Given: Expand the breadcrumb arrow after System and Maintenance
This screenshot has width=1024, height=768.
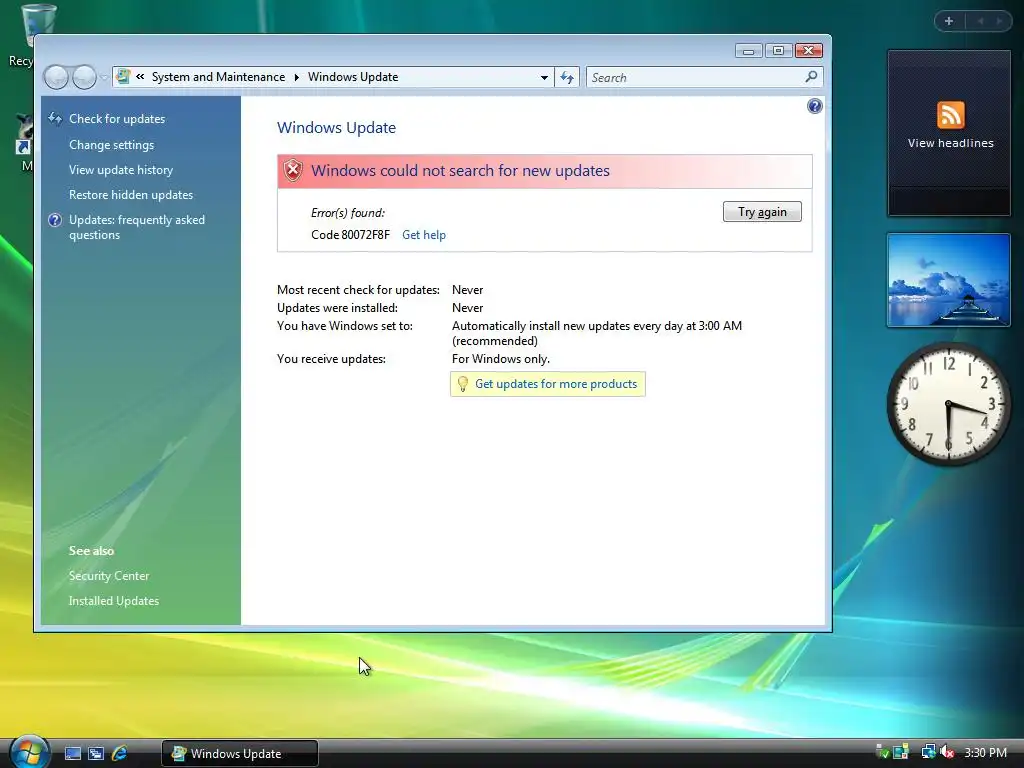Looking at the screenshot, I should tap(296, 77).
